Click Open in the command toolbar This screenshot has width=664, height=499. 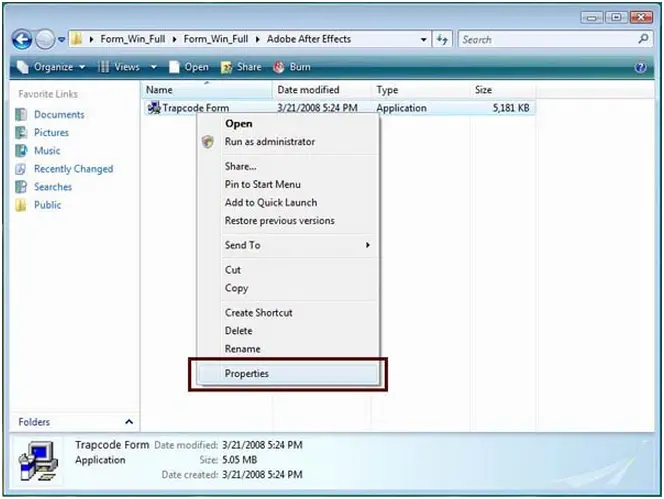[189, 67]
